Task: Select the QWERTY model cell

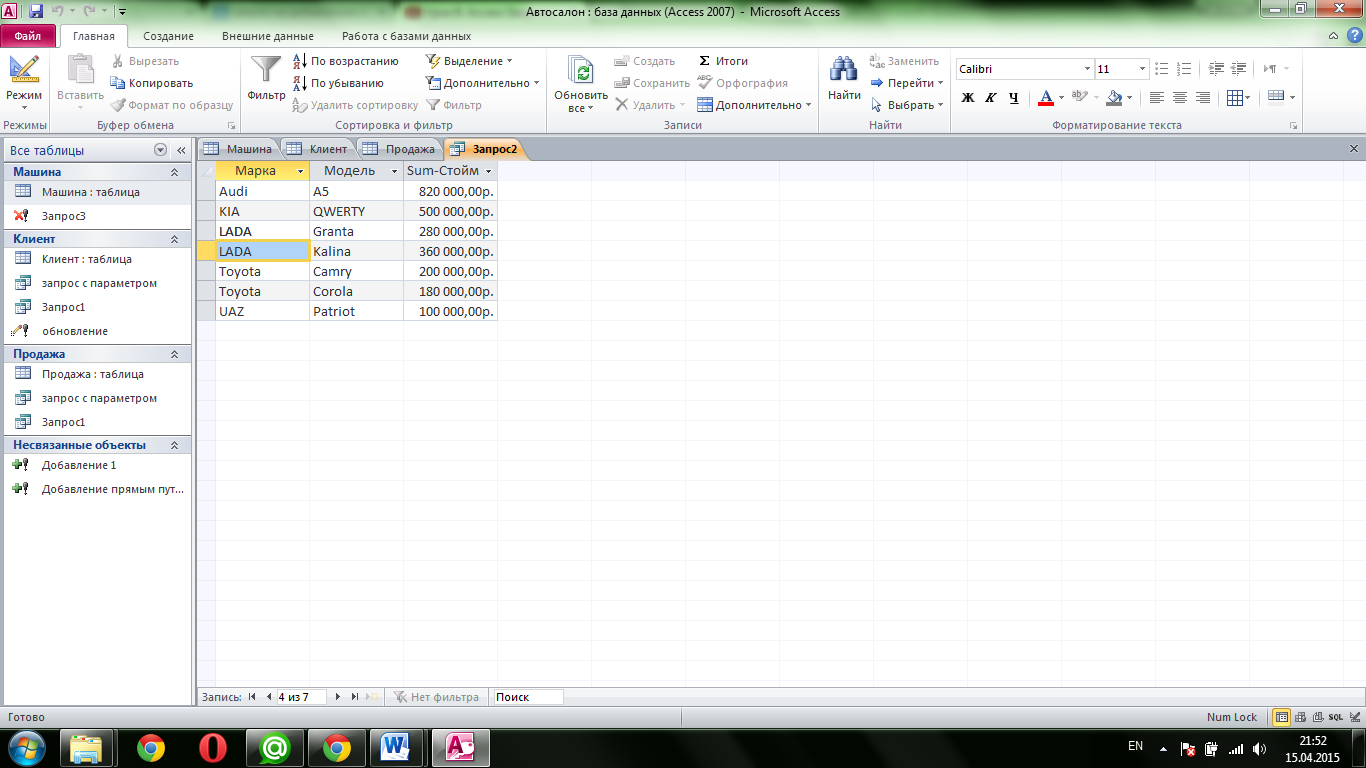Action: coord(356,211)
